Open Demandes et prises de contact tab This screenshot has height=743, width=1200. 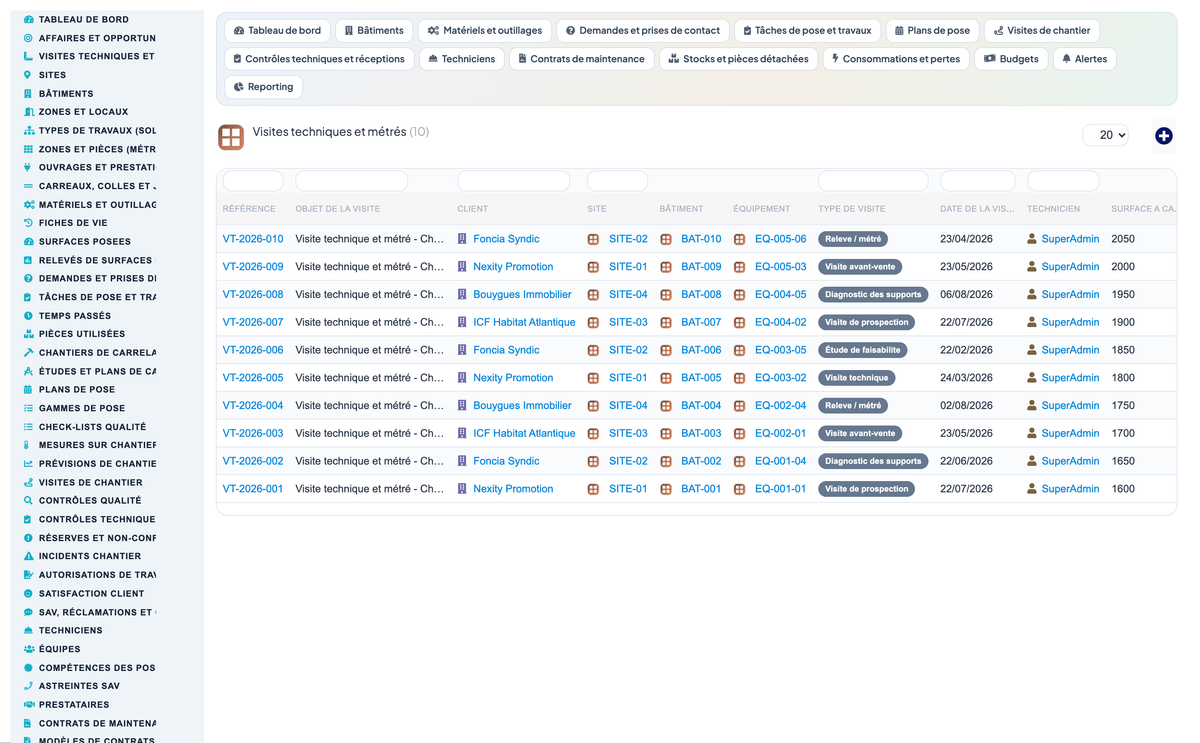pyautogui.click(x=642, y=30)
